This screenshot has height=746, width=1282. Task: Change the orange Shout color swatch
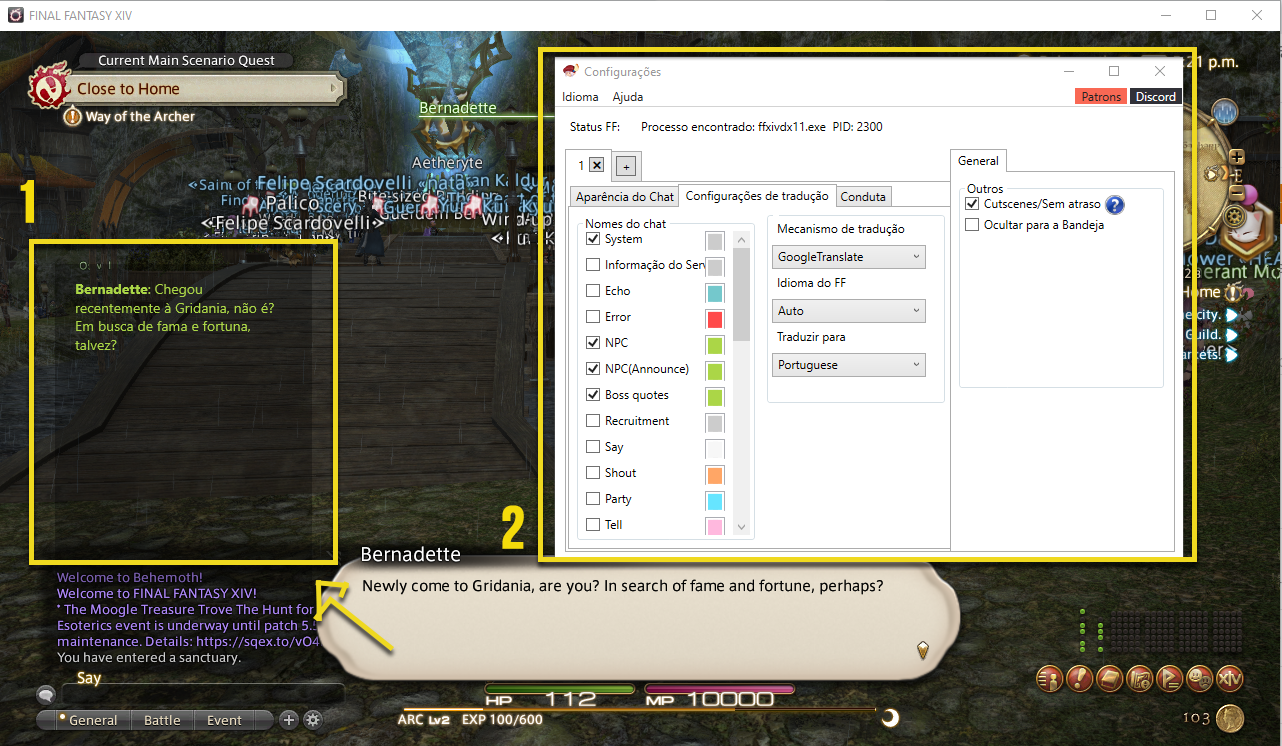pos(714,475)
